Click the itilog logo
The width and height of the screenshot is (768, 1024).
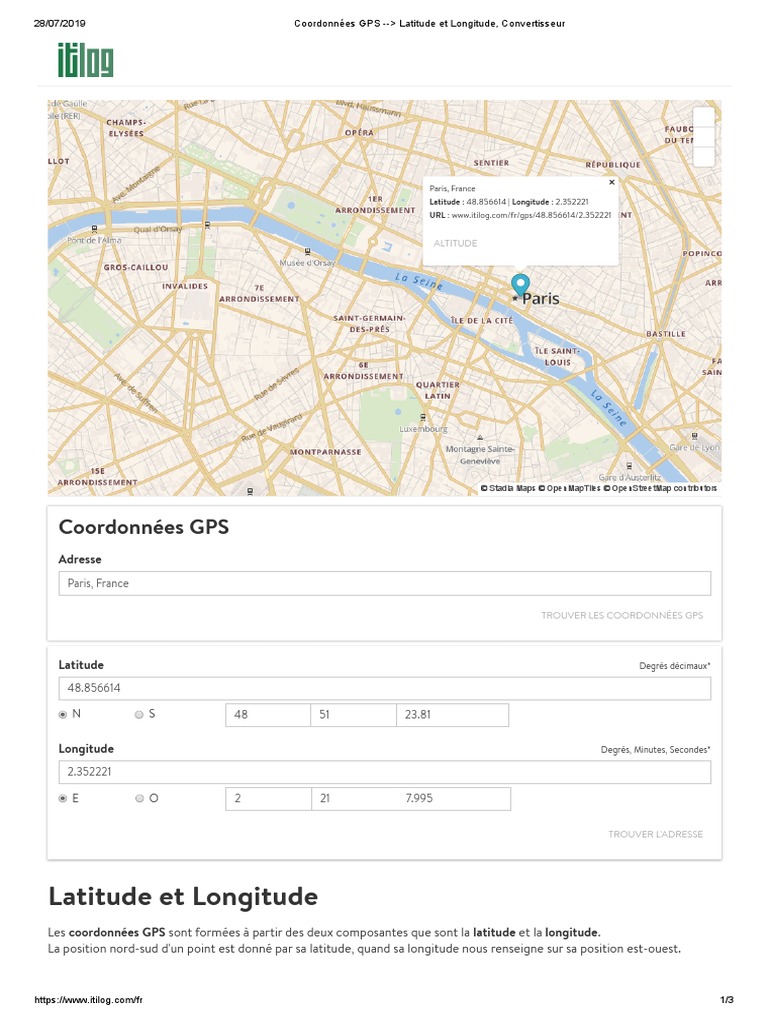[85, 60]
